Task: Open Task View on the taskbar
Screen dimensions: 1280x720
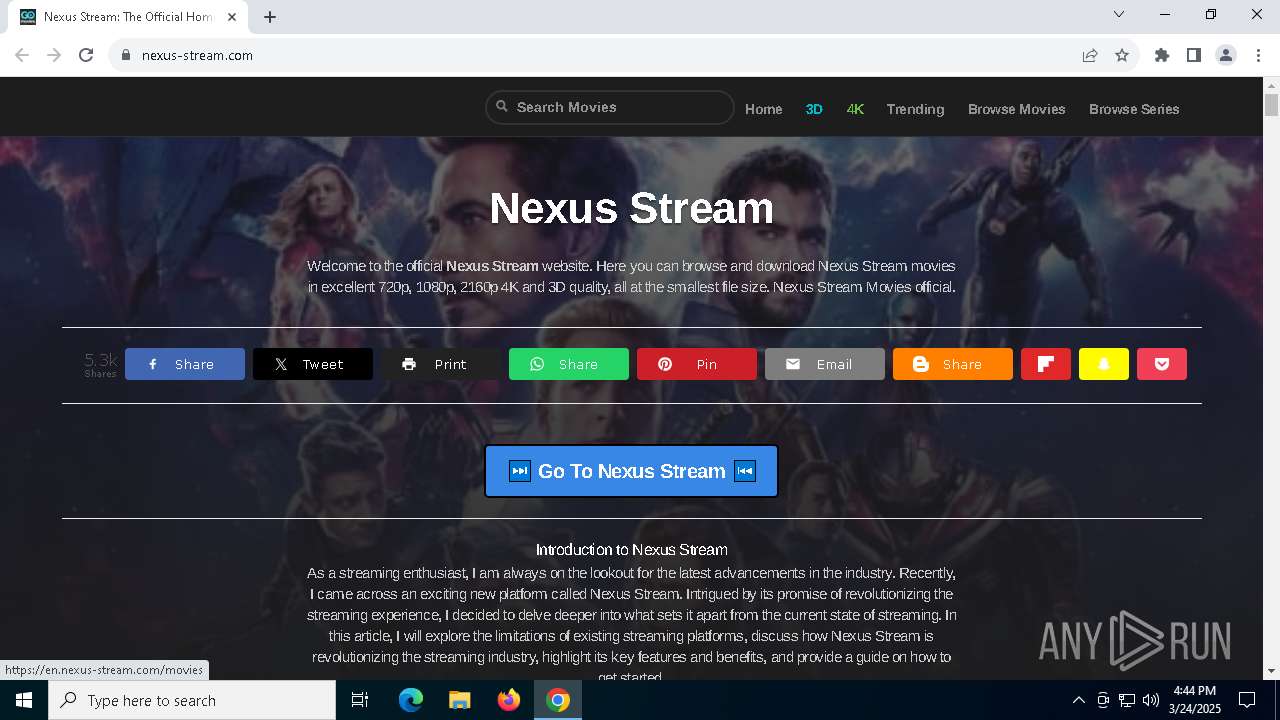Action: point(360,700)
